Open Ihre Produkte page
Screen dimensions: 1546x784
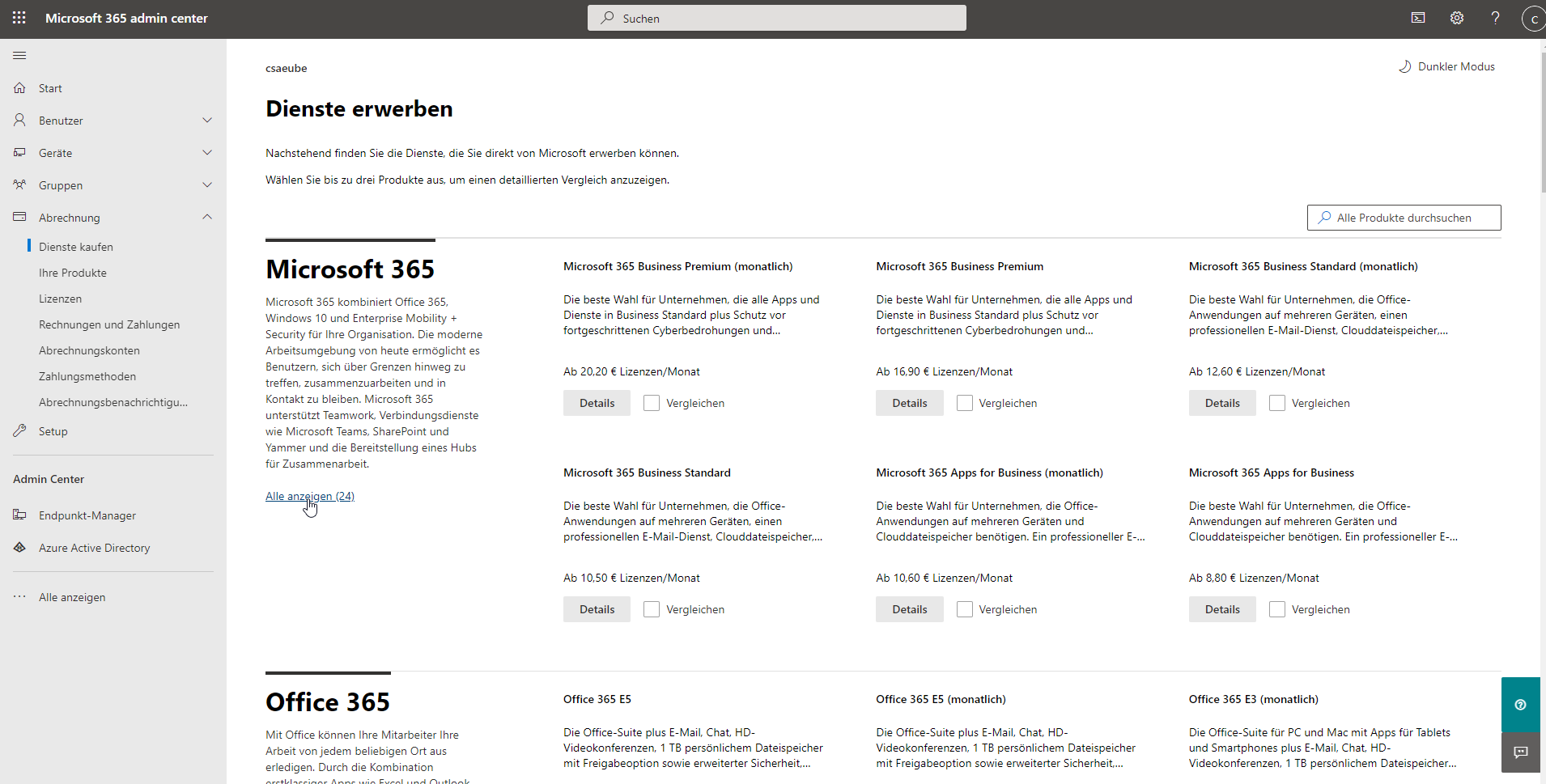pos(73,273)
